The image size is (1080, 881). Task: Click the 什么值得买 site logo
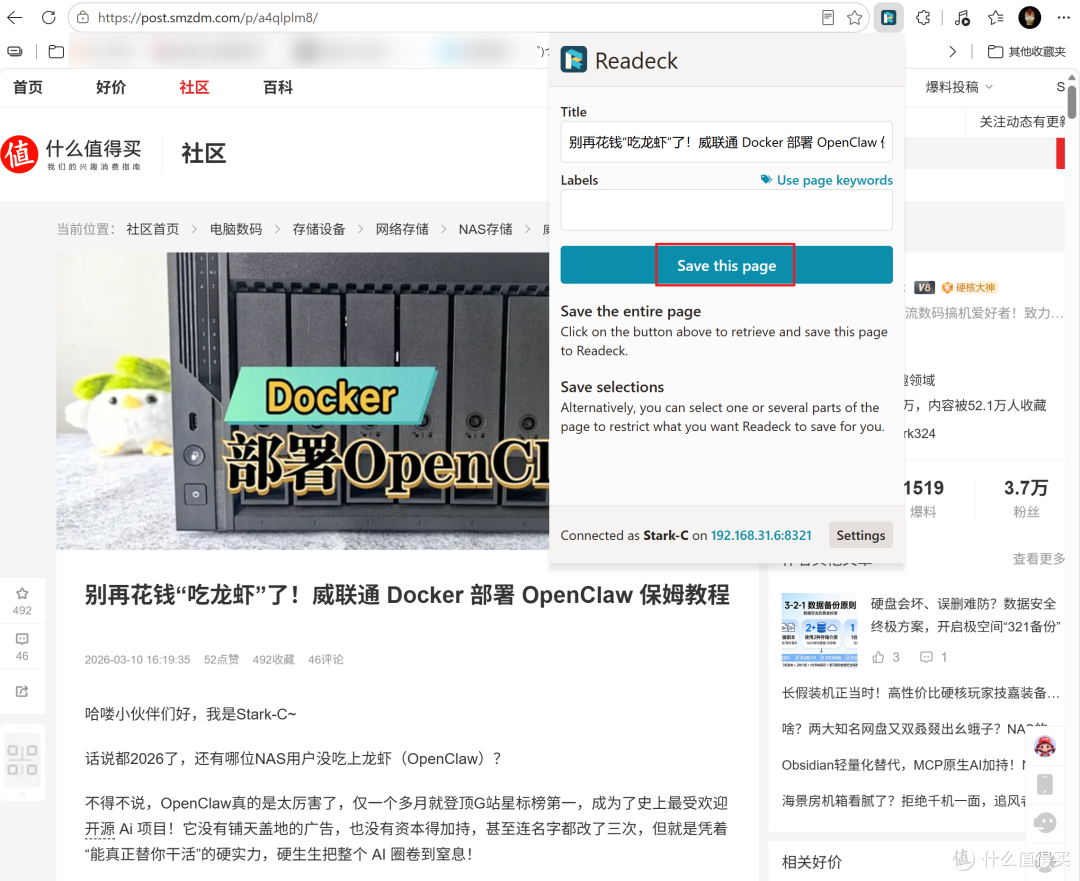point(71,154)
